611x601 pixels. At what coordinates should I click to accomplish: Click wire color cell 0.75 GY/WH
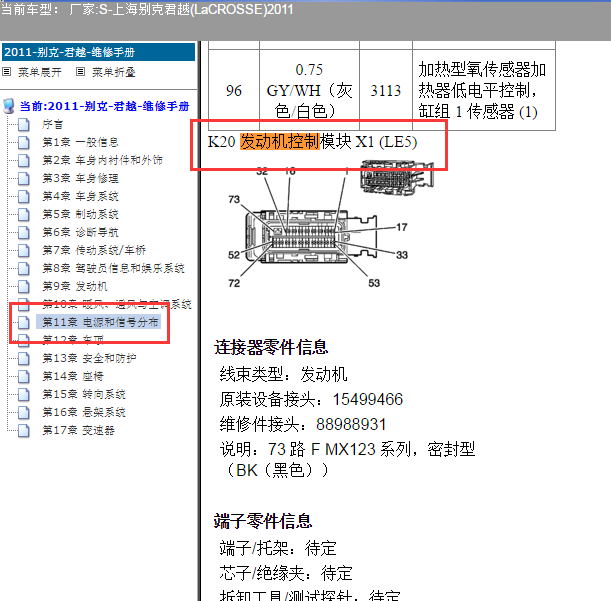309,90
